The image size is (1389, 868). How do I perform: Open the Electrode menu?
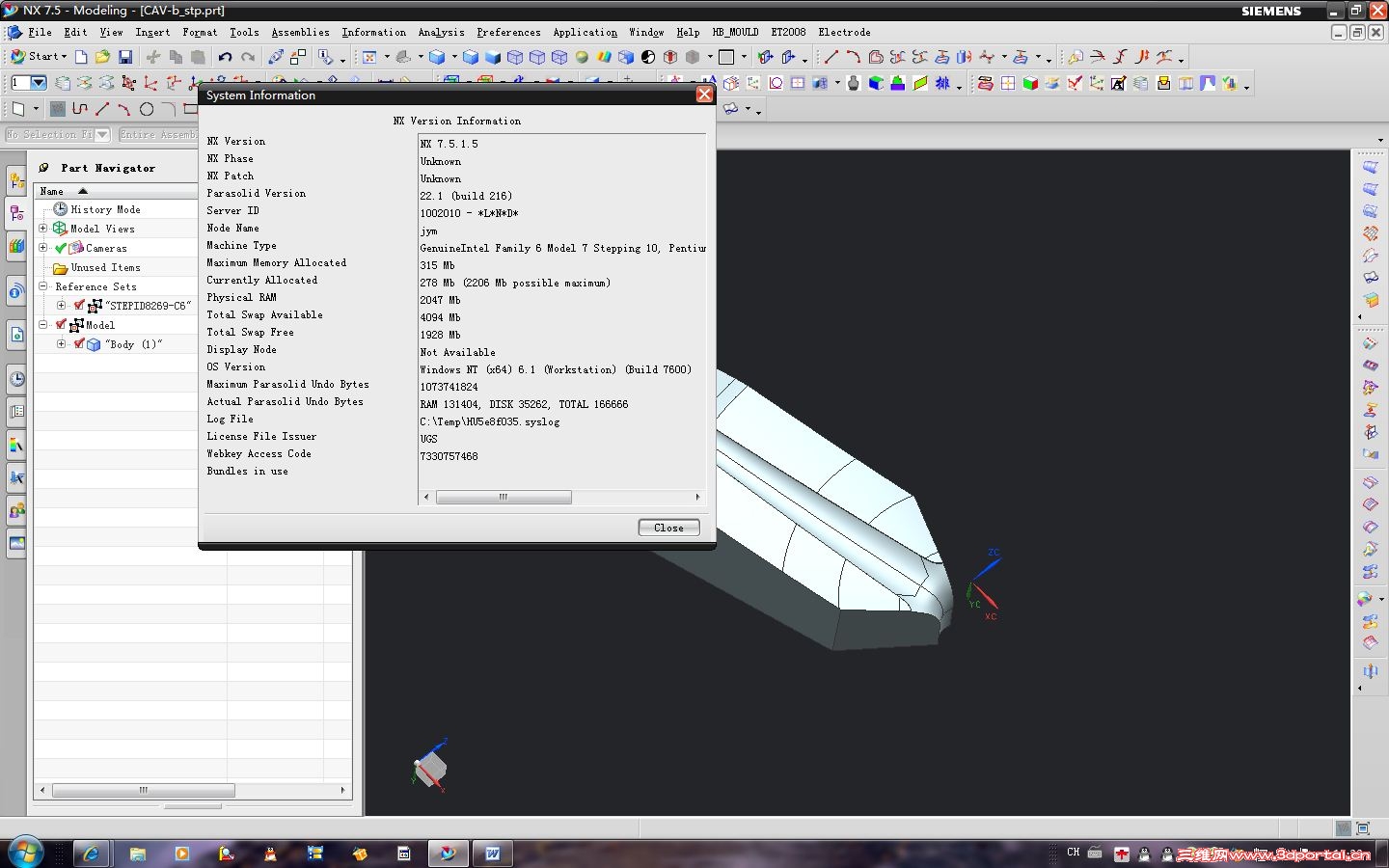(844, 32)
